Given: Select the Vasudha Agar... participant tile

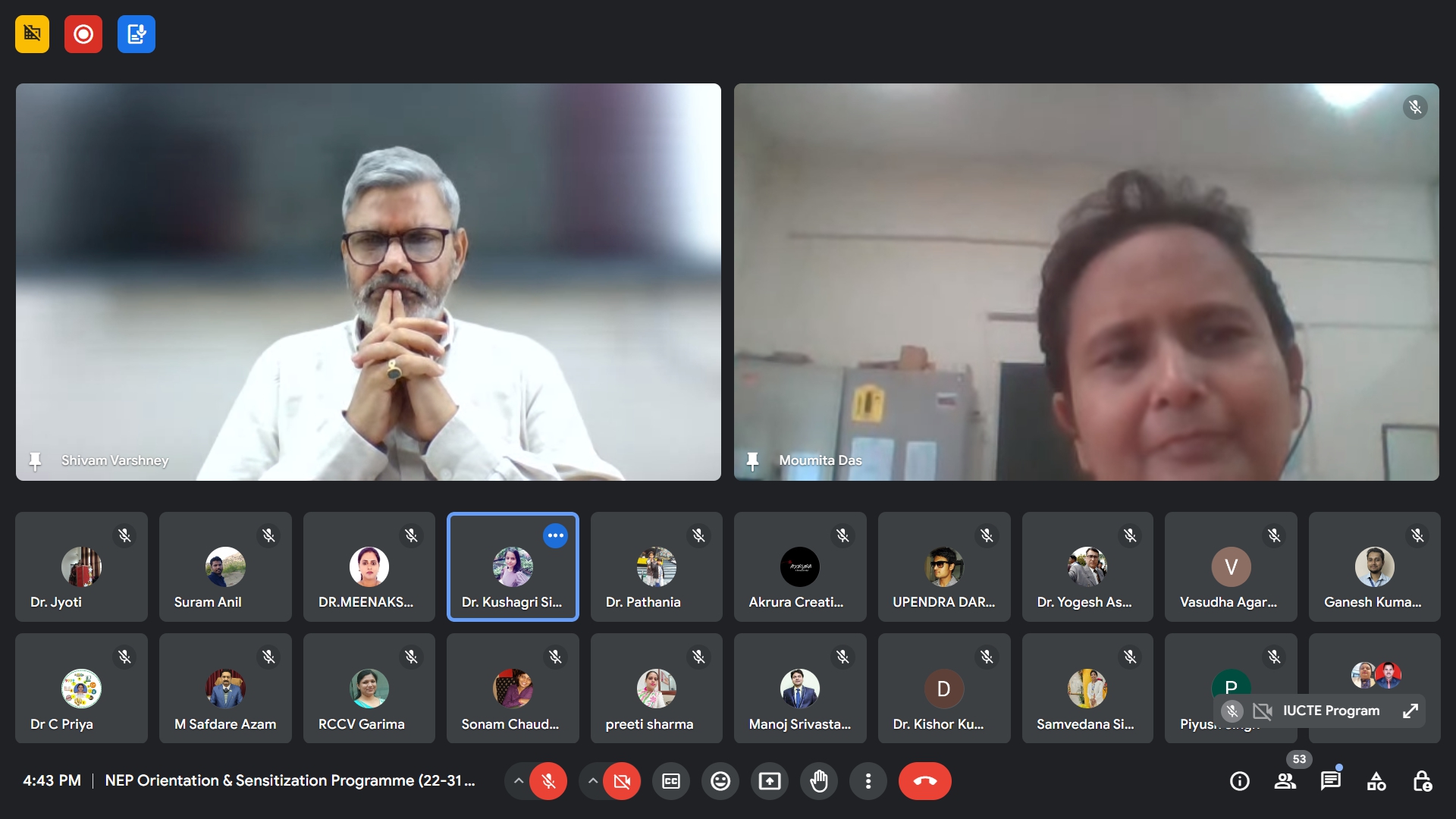Looking at the screenshot, I should click(x=1231, y=567).
